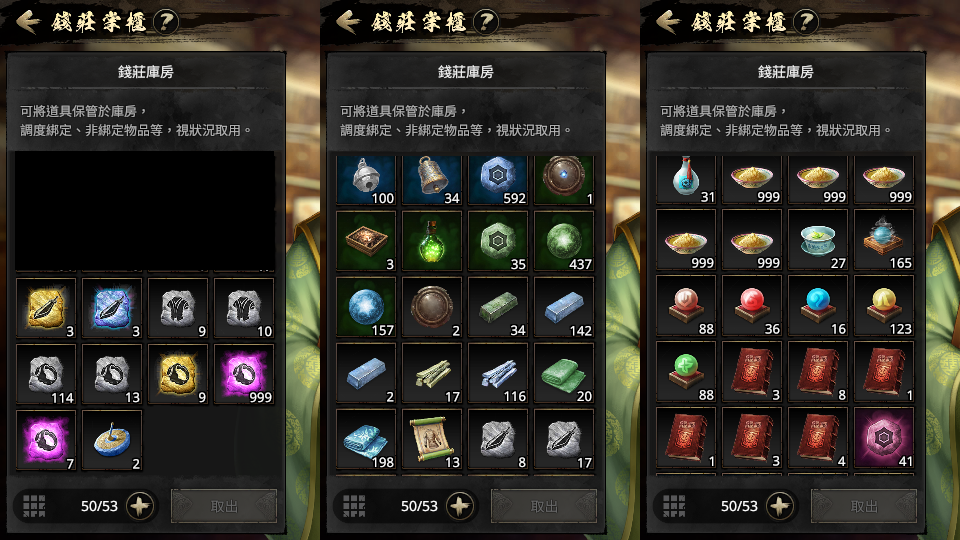Select the blue vase potion with count 31
The image size is (960, 540).
686,179
